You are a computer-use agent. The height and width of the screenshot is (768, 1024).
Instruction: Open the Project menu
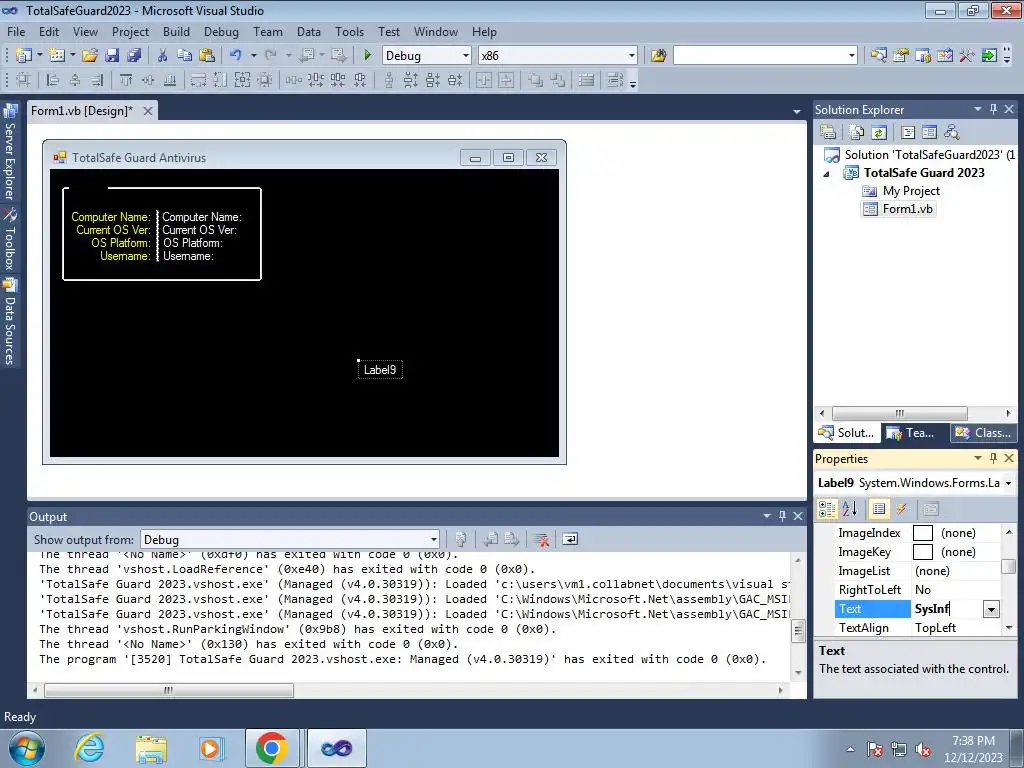click(130, 31)
